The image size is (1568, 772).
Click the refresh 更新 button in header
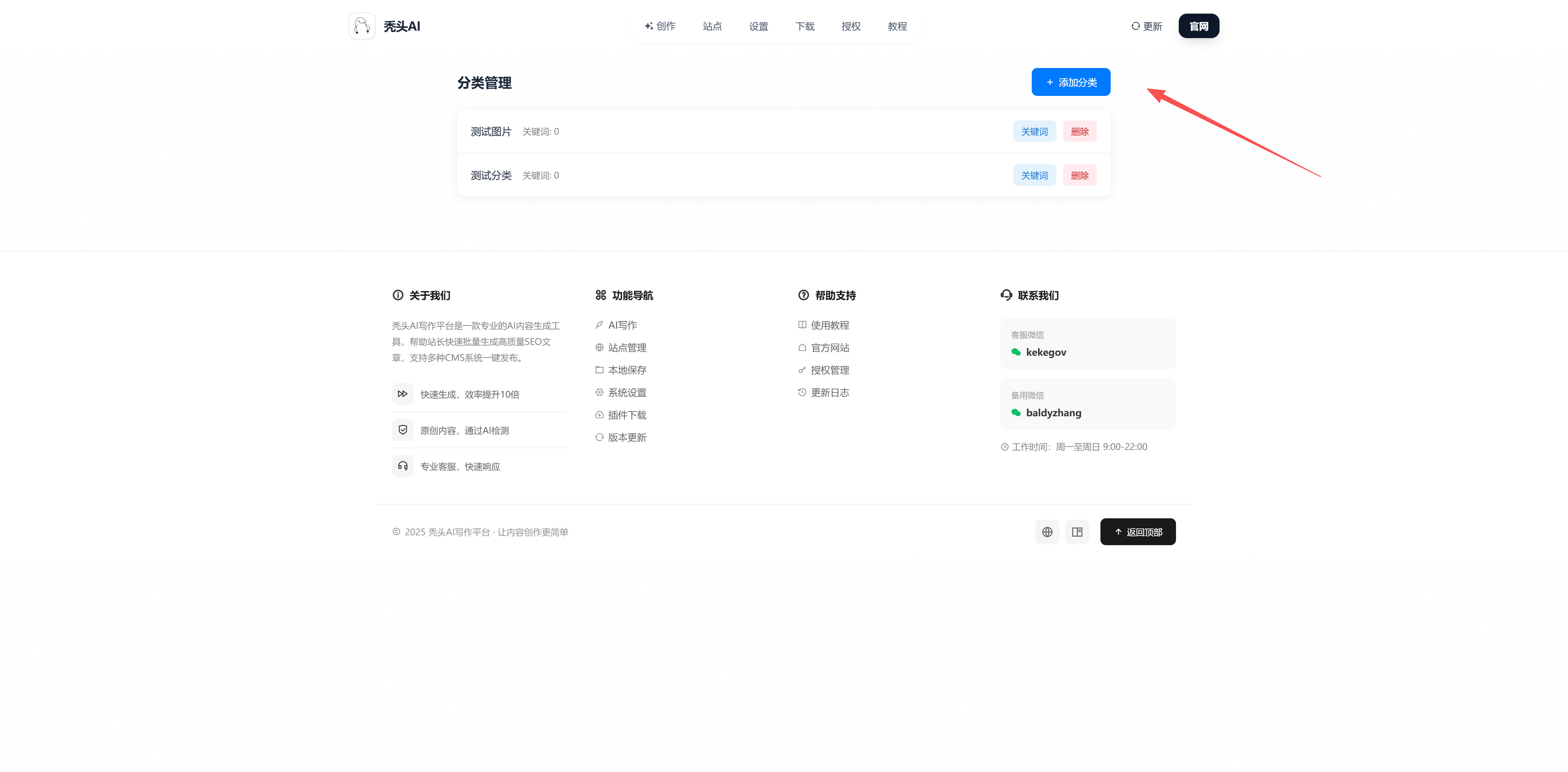(1146, 26)
